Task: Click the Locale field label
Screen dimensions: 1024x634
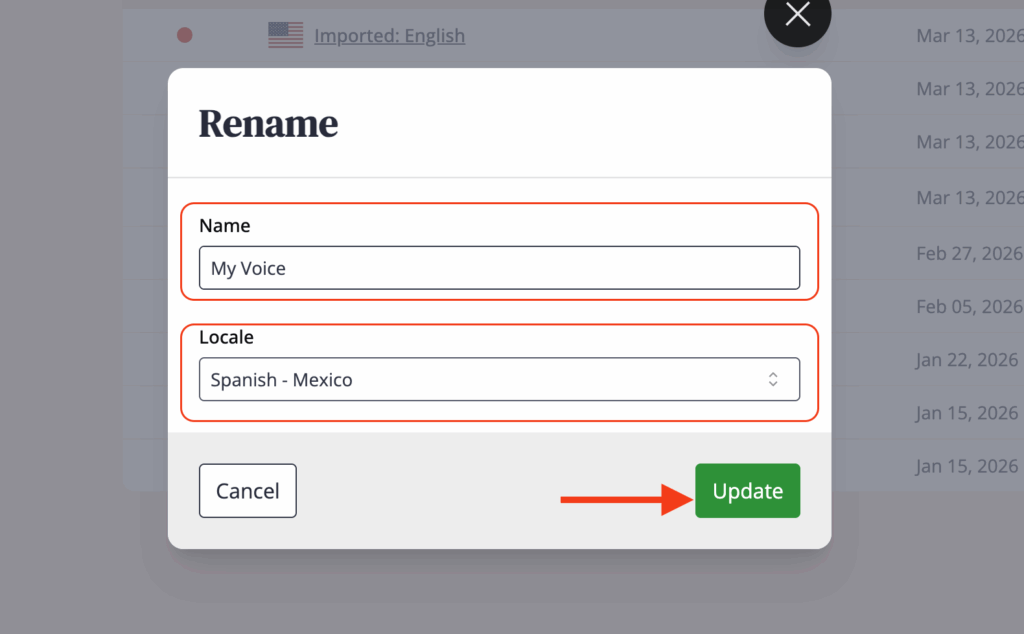Action: (x=226, y=337)
